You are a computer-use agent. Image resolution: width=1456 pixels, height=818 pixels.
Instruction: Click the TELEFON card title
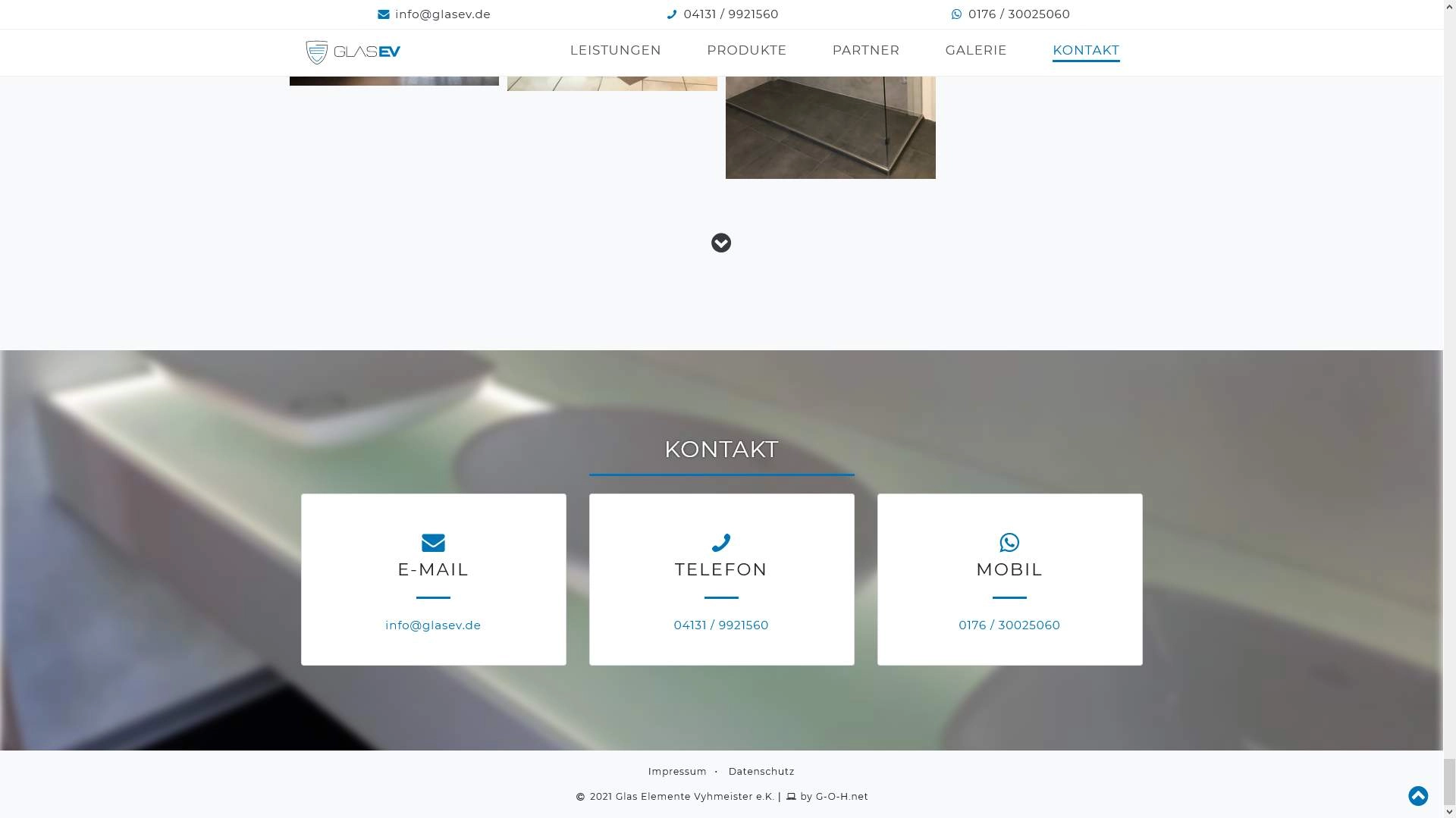(x=721, y=569)
